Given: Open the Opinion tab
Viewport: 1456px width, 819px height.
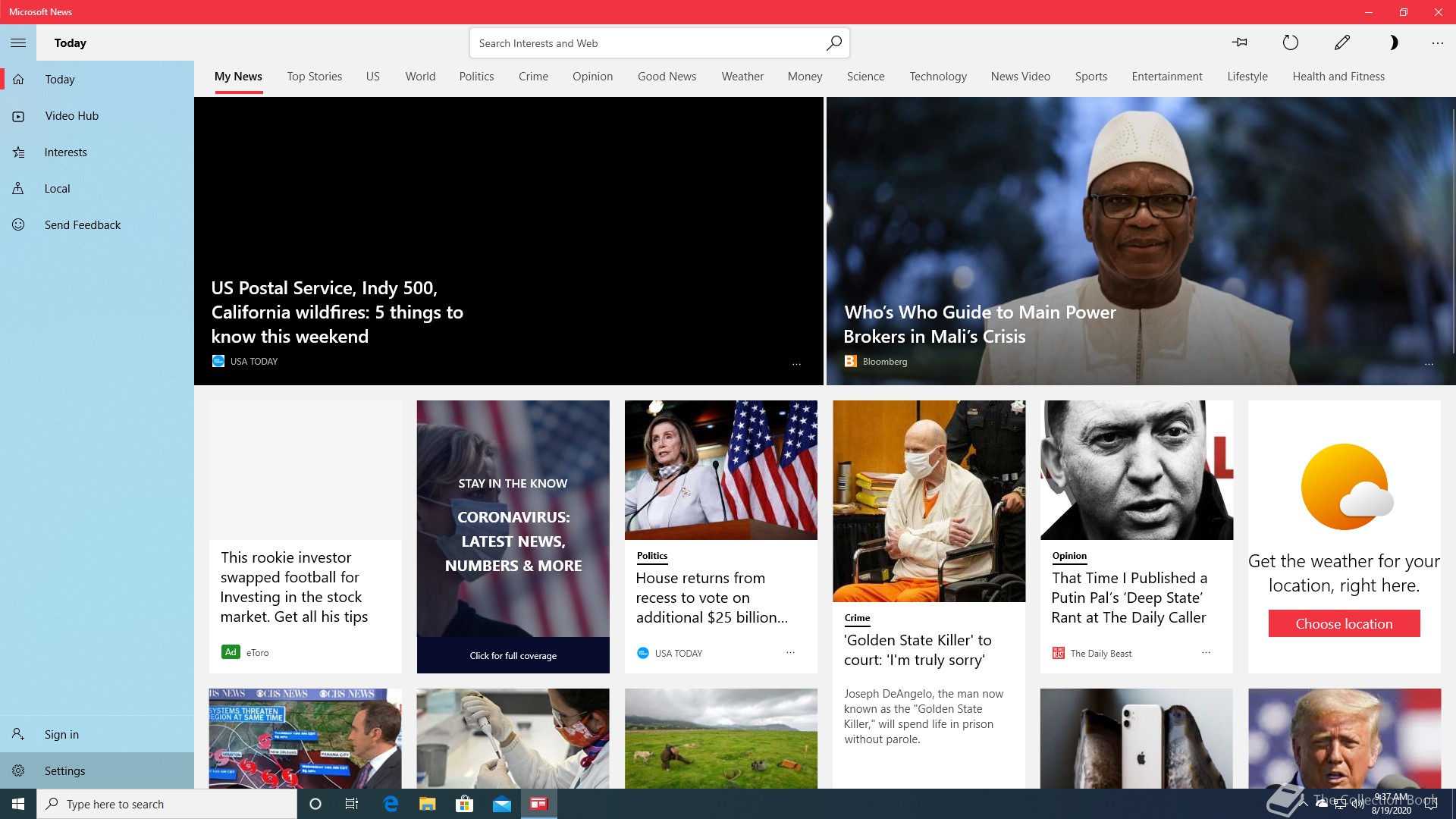Looking at the screenshot, I should (592, 77).
